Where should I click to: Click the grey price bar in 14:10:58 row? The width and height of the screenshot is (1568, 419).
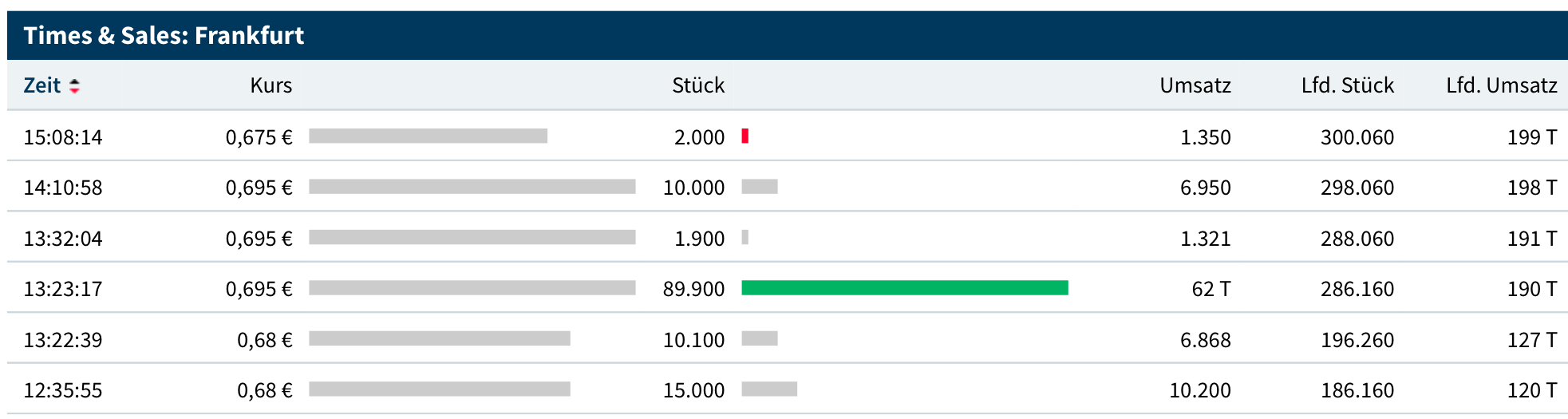pos(472,187)
